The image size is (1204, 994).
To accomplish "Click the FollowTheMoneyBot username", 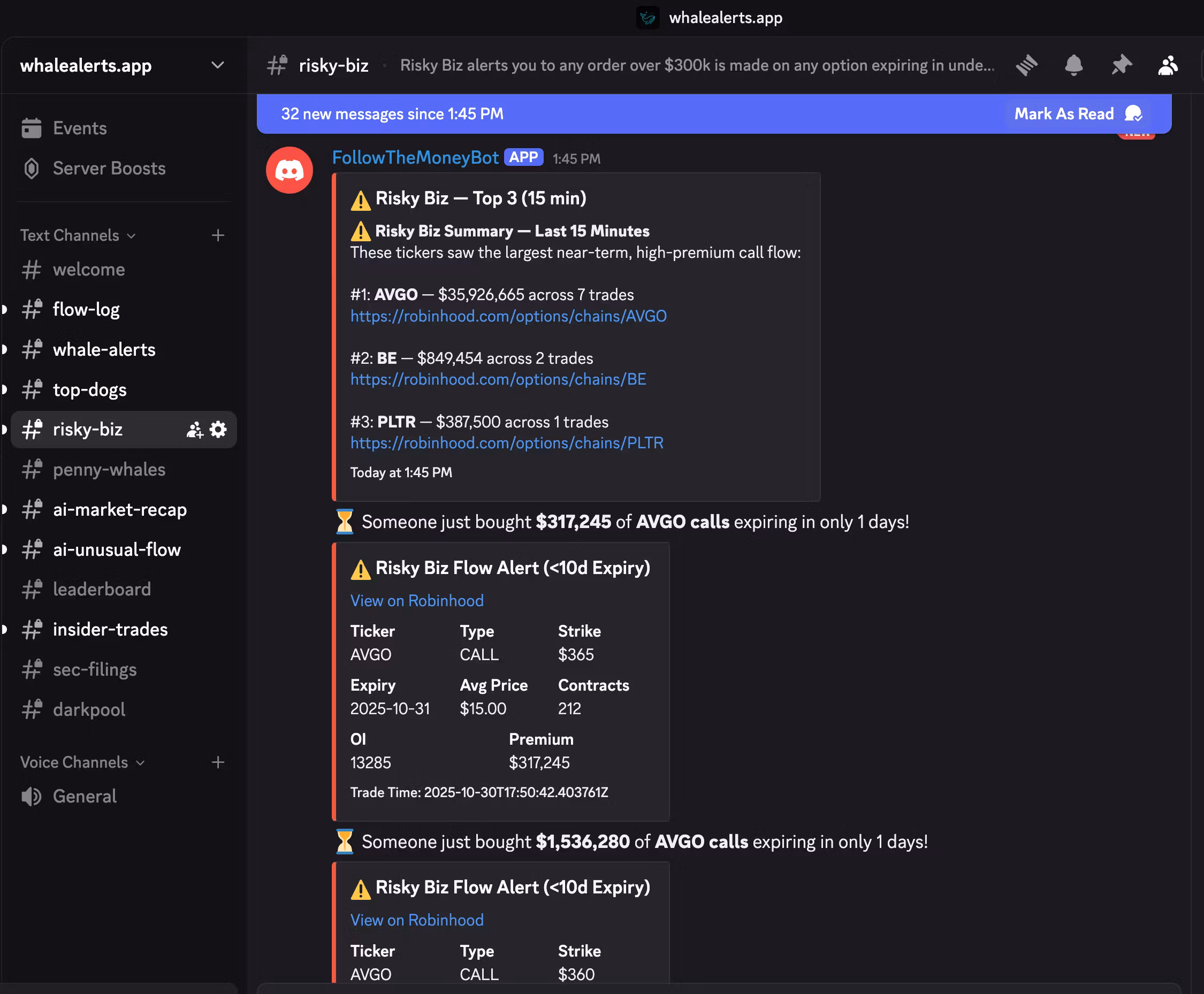I will [415, 157].
